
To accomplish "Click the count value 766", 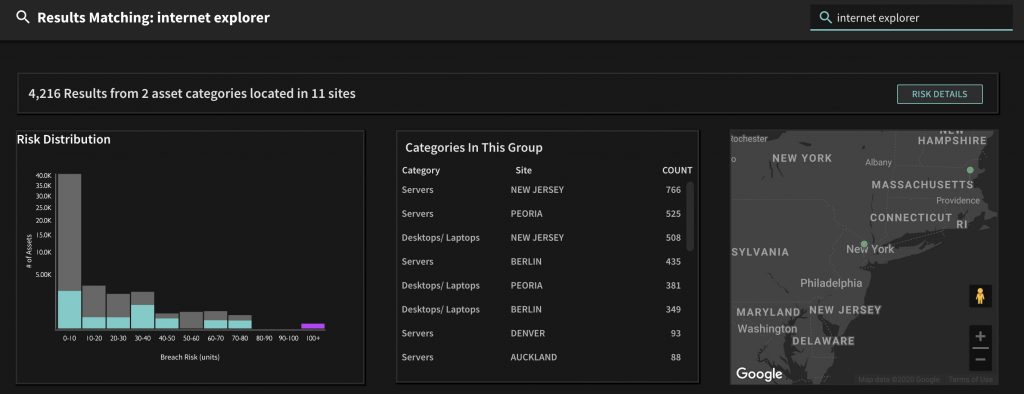I will [673, 190].
